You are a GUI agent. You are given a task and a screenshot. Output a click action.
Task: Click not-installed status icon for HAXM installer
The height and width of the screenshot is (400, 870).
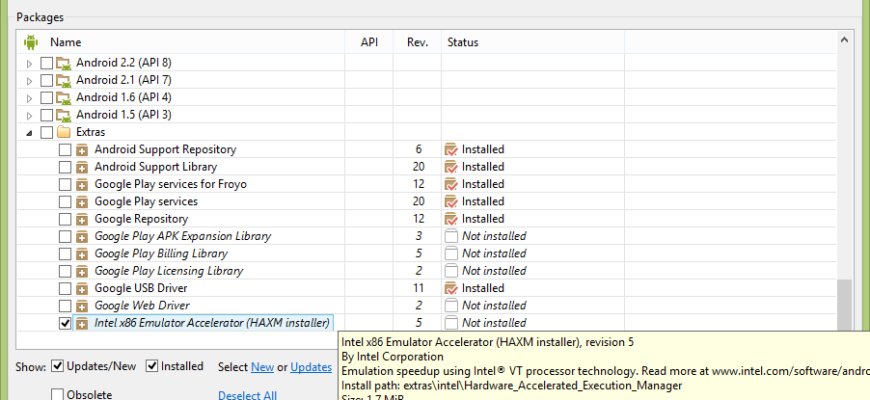tap(451, 323)
